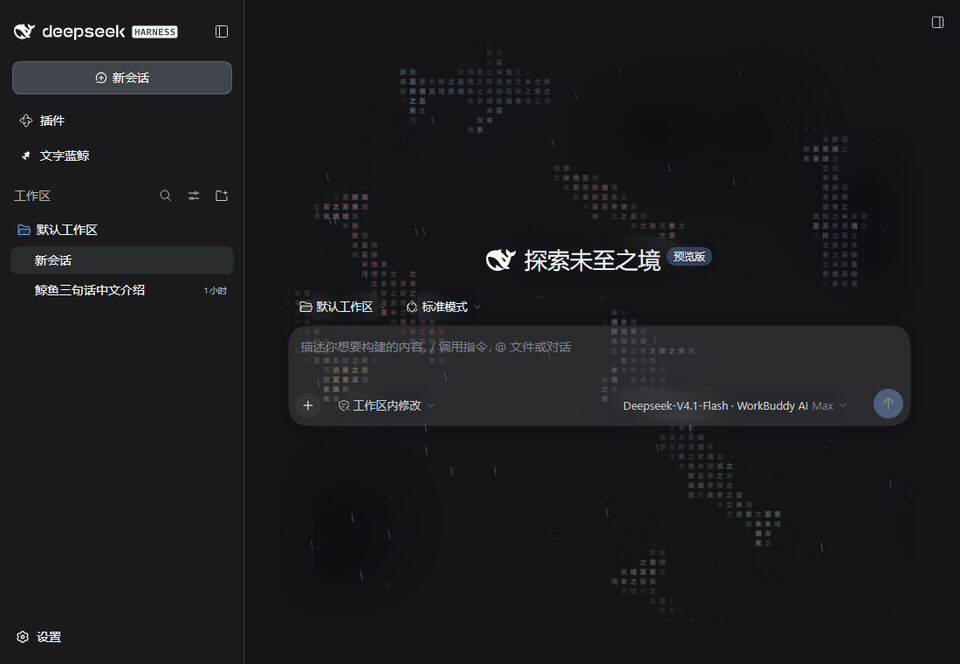Collapse the left sidebar panel

click(222, 31)
